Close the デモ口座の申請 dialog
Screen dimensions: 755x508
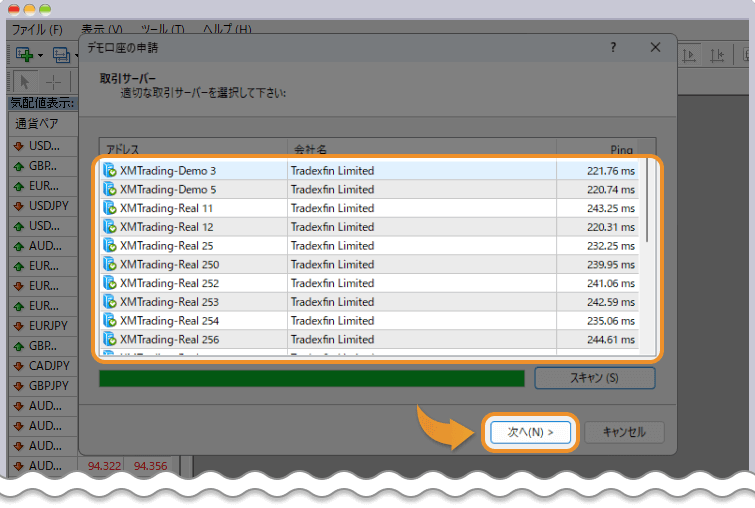(655, 47)
